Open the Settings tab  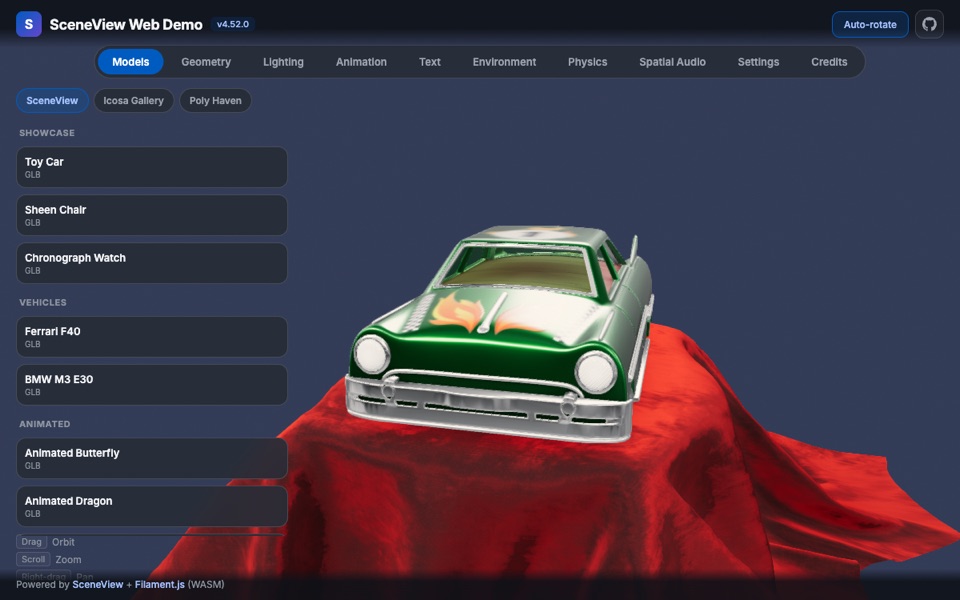(758, 62)
